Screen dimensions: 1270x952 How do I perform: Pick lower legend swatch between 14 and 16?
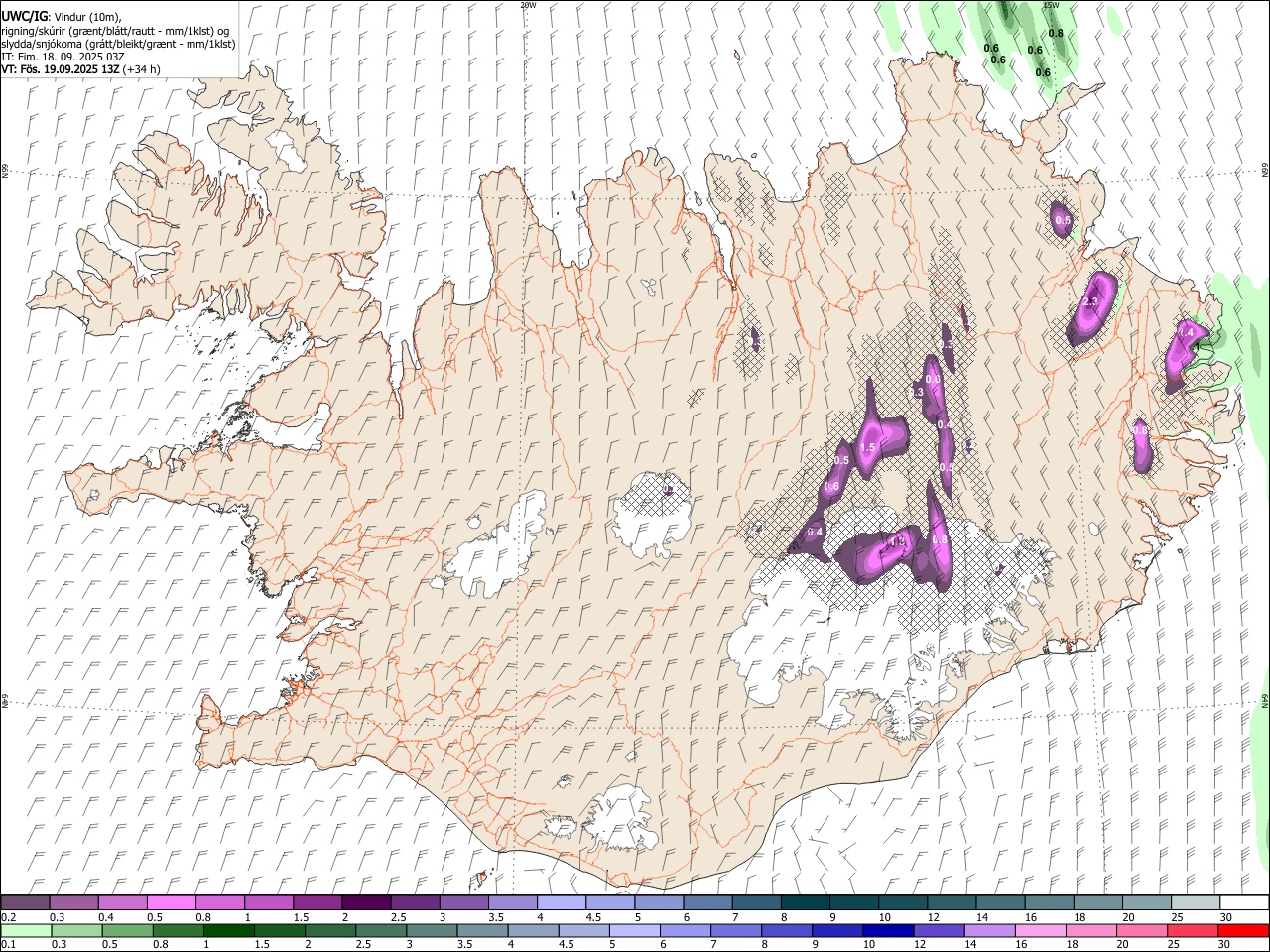(x=990, y=930)
